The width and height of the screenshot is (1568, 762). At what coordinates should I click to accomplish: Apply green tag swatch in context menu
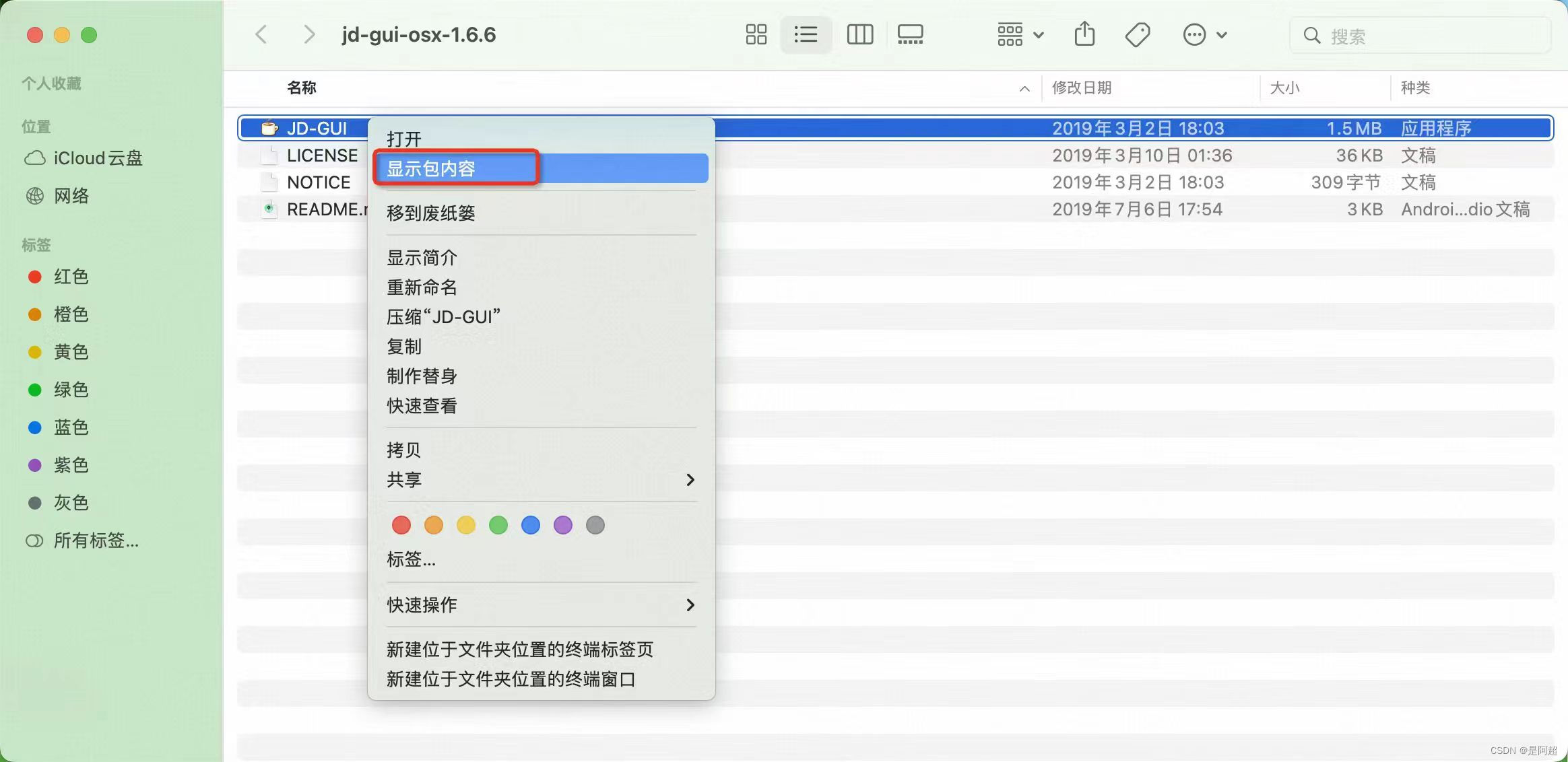pyautogui.click(x=498, y=525)
